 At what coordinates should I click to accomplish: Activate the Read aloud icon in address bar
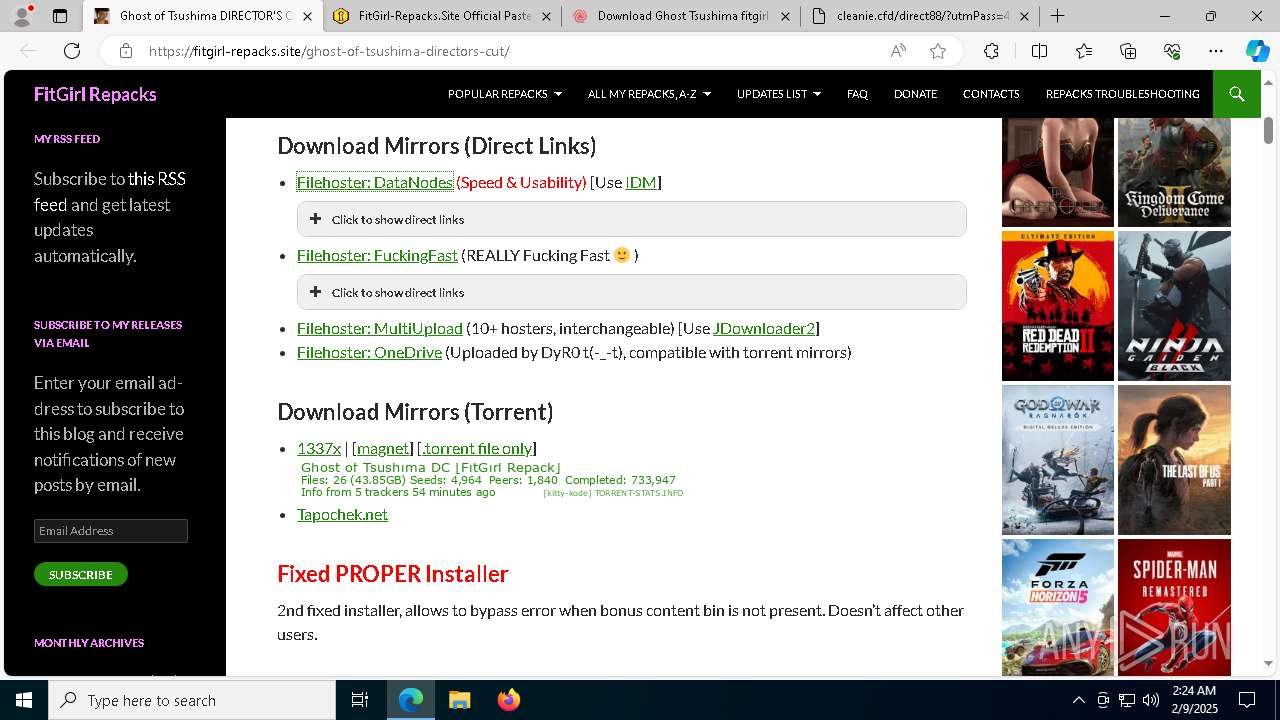(x=898, y=51)
